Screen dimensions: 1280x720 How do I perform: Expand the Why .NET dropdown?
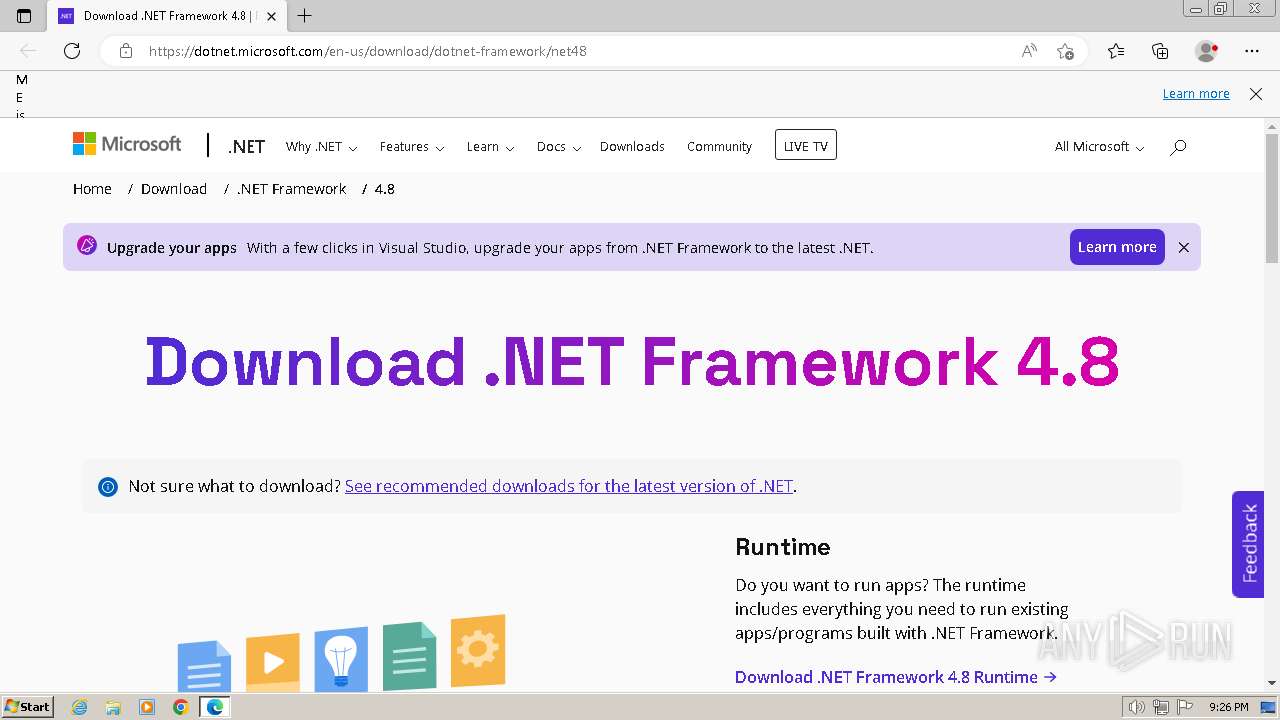pyautogui.click(x=321, y=147)
